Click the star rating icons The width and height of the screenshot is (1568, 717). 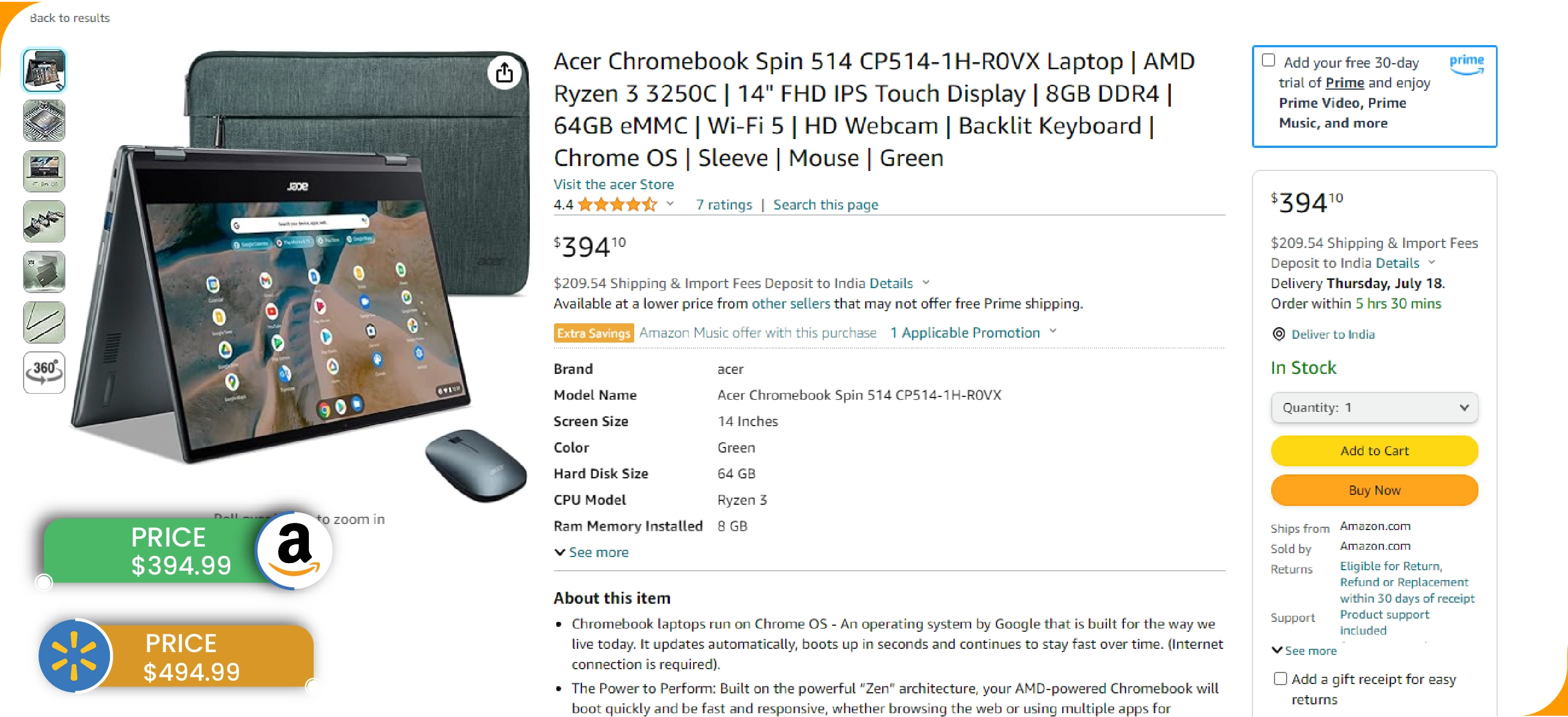617,205
